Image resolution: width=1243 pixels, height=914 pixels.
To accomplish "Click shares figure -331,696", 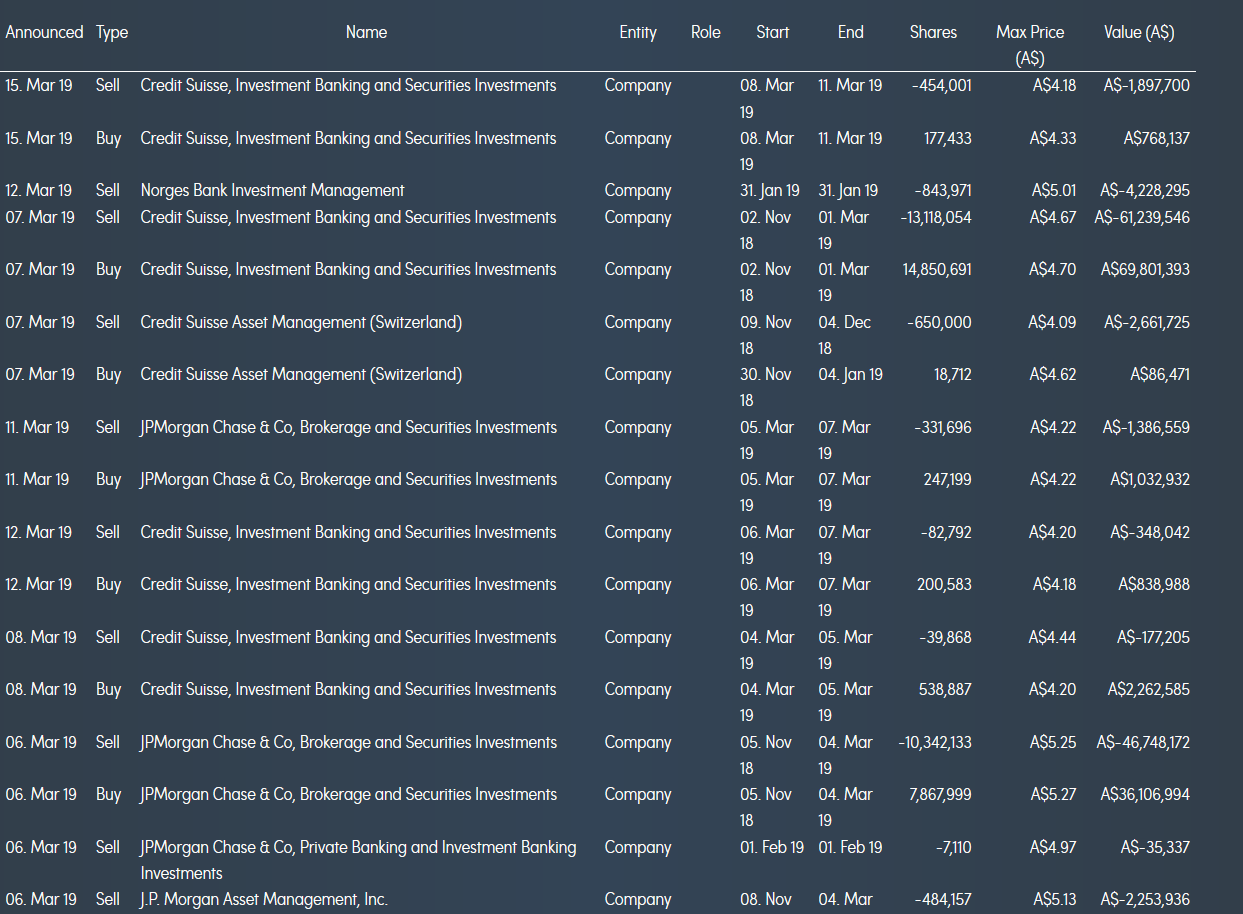I will coord(943,427).
